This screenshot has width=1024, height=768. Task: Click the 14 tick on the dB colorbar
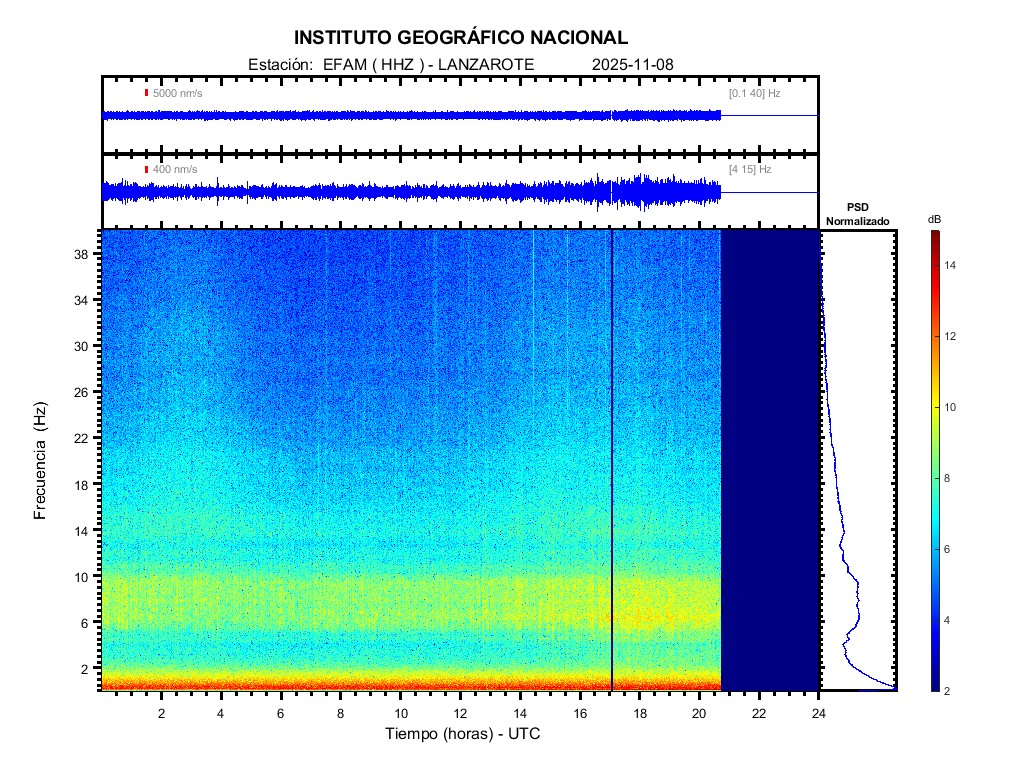tap(953, 266)
